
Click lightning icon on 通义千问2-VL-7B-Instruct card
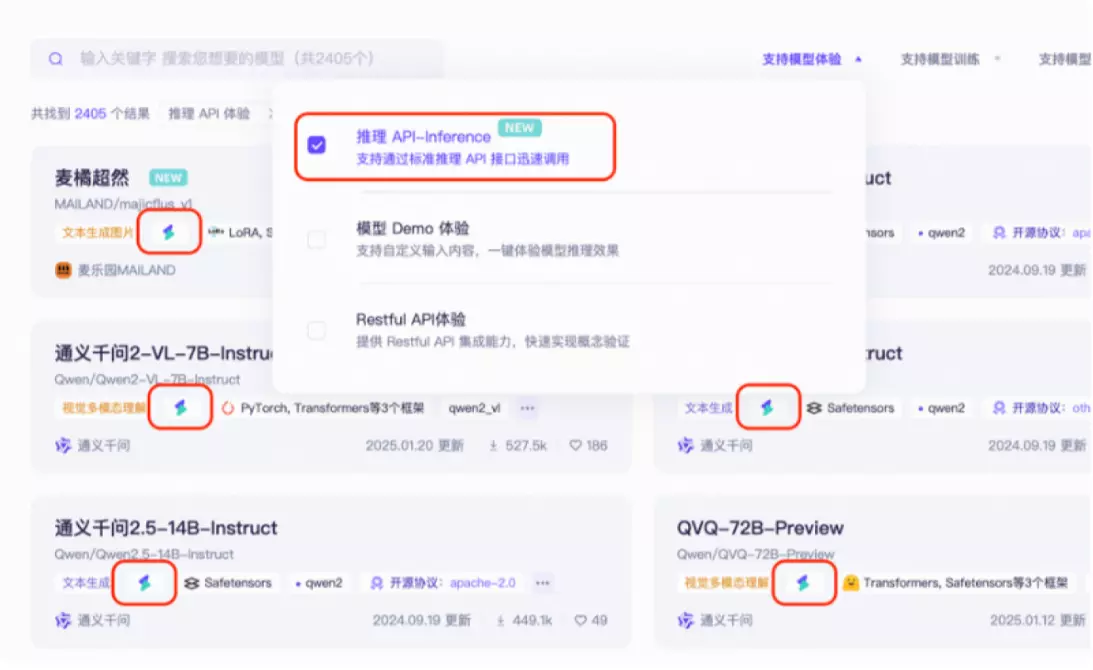tap(181, 407)
